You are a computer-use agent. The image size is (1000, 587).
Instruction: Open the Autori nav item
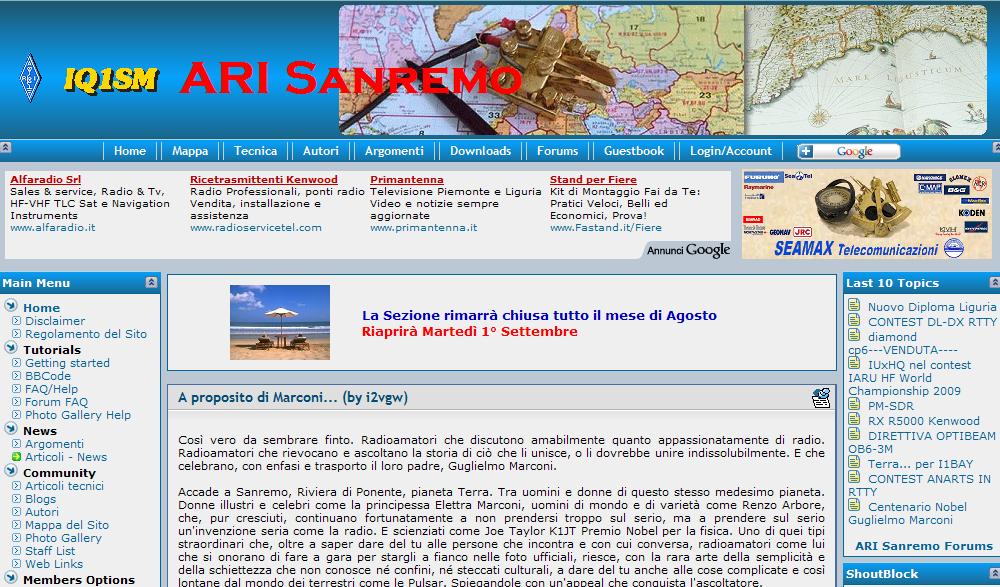(321, 151)
